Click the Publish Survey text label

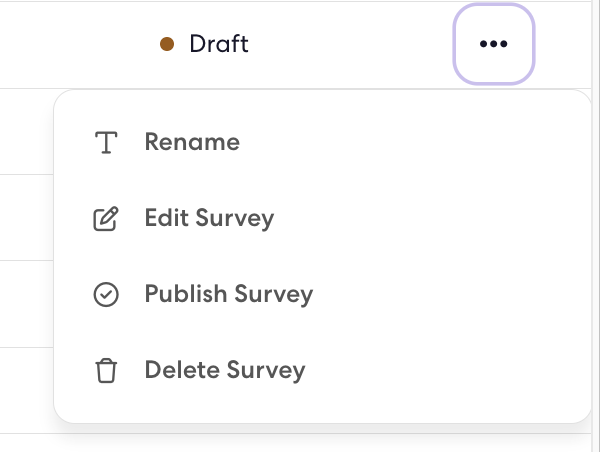(x=229, y=294)
